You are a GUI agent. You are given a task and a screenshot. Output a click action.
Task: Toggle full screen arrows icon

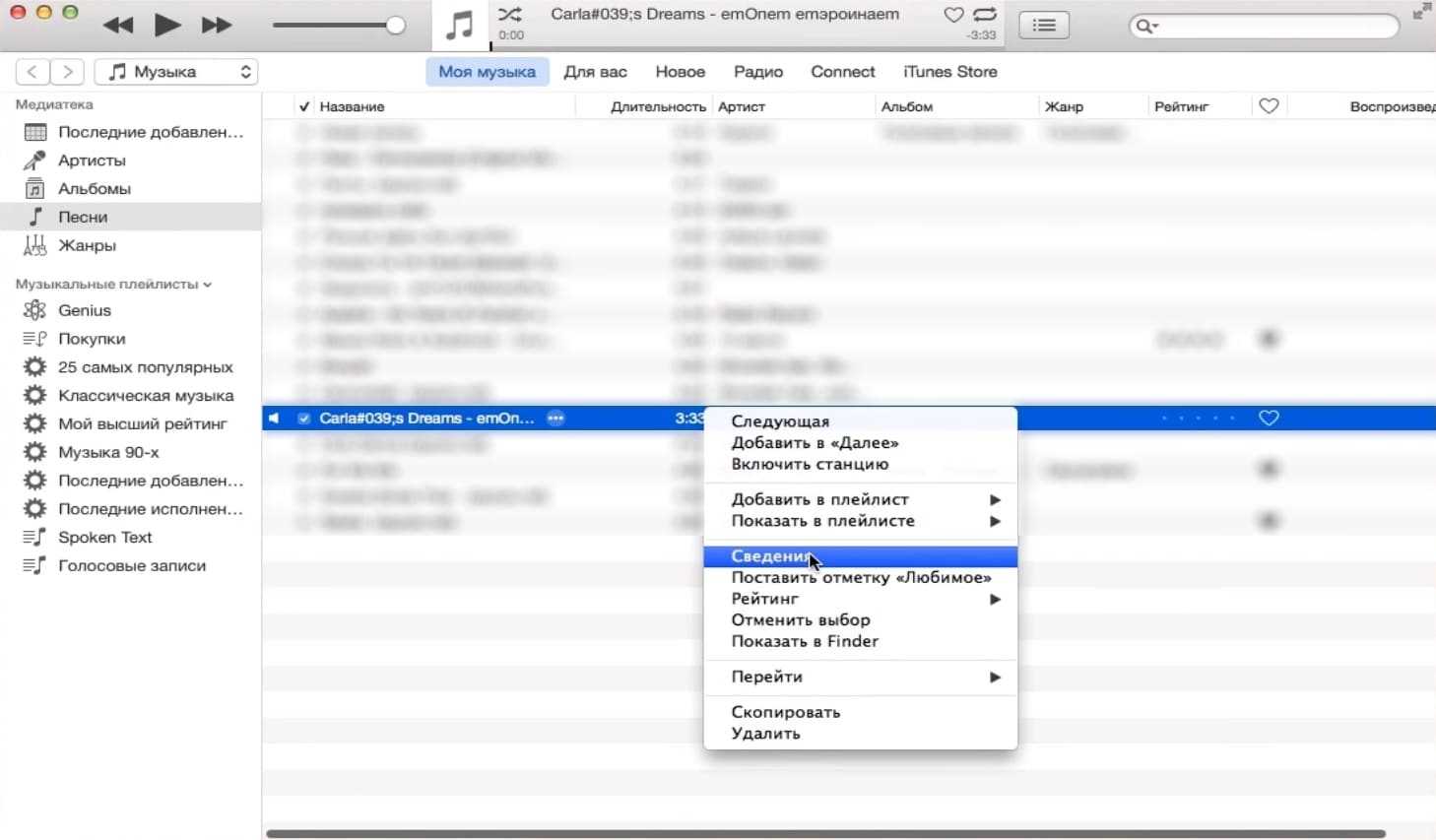(1421, 12)
